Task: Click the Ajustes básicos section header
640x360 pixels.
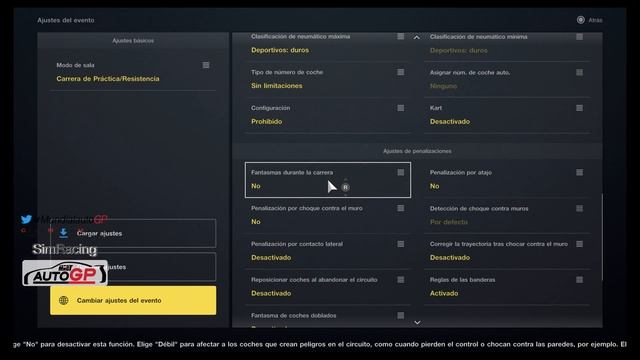Action: tap(133, 40)
